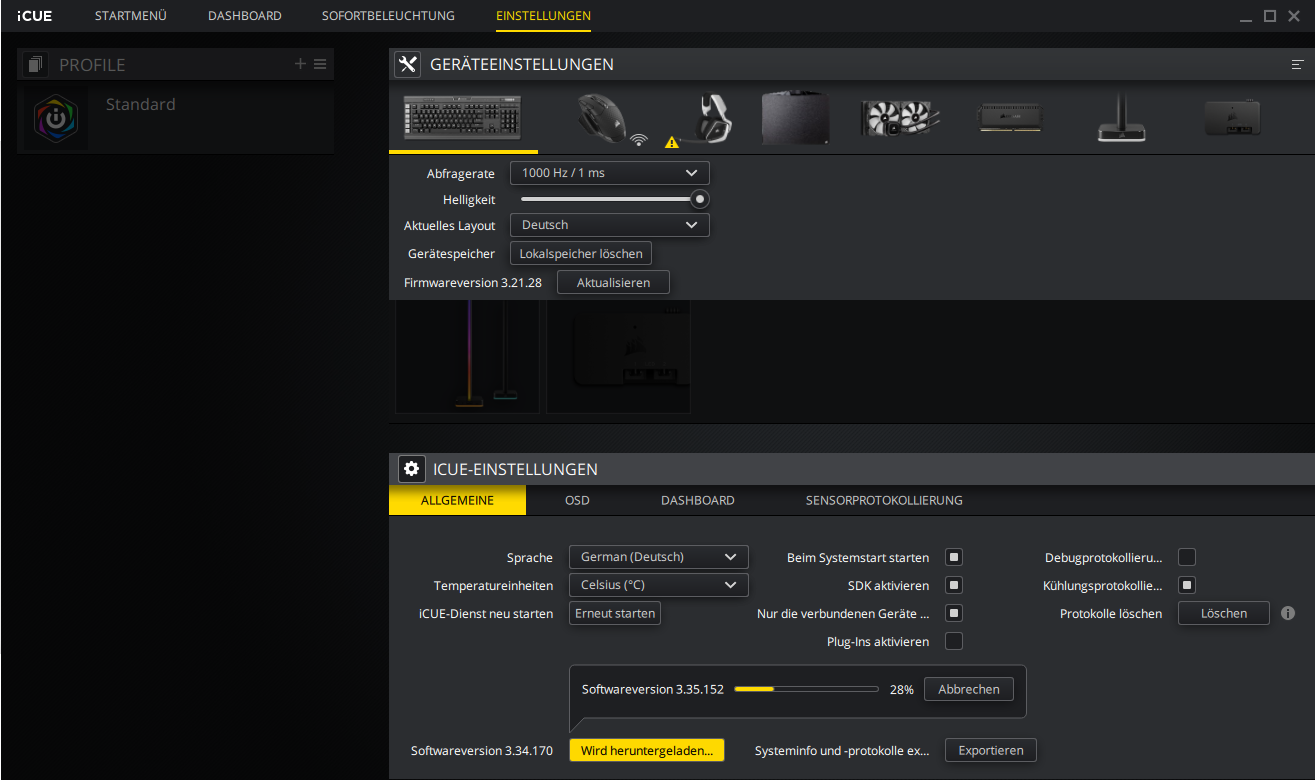Screen dimensions: 1315x780
Task: Select the mouse pad device
Action: coord(794,118)
